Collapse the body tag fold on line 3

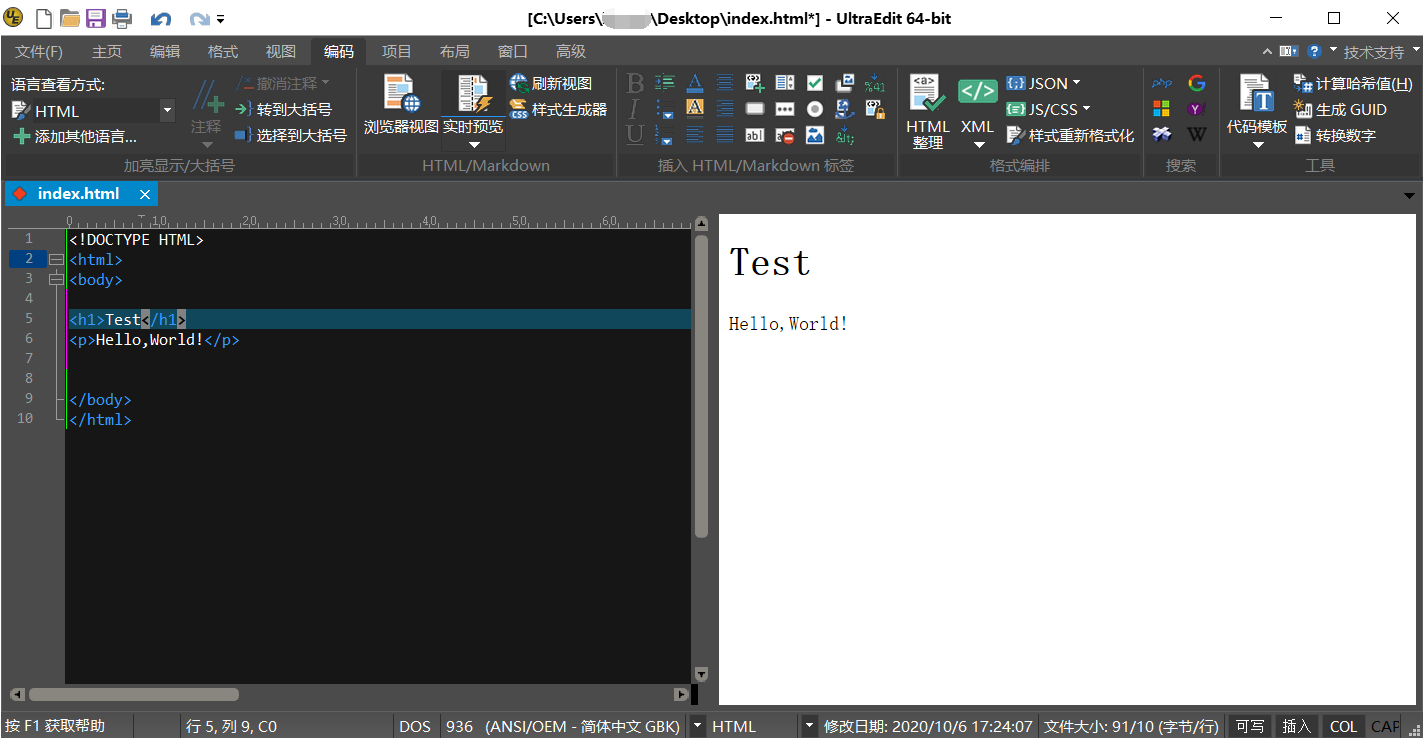pos(56,279)
